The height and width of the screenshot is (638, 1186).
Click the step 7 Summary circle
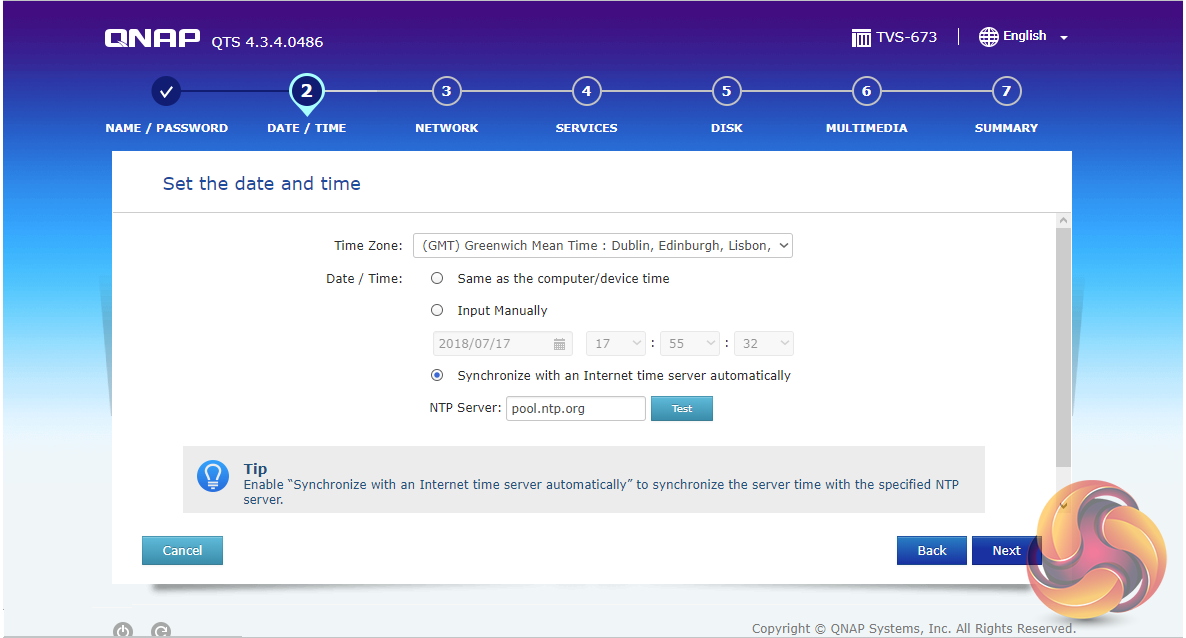(x=1006, y=92)
